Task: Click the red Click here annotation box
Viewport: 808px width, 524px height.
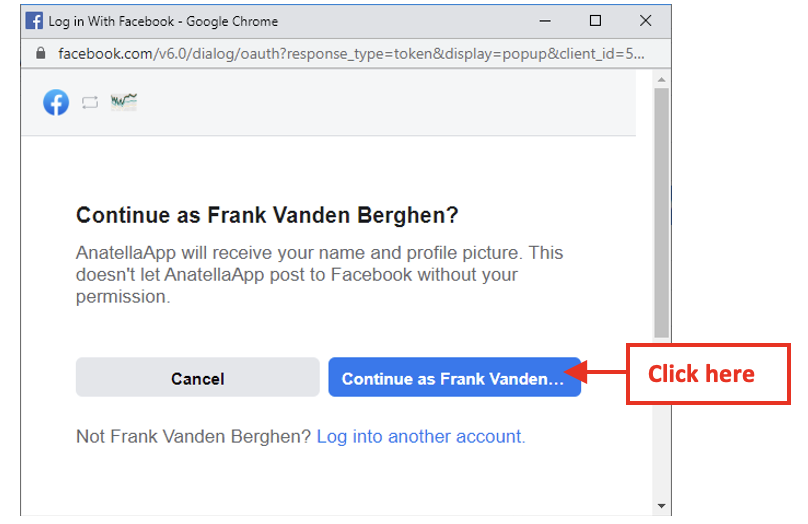Action: (708, 374)
